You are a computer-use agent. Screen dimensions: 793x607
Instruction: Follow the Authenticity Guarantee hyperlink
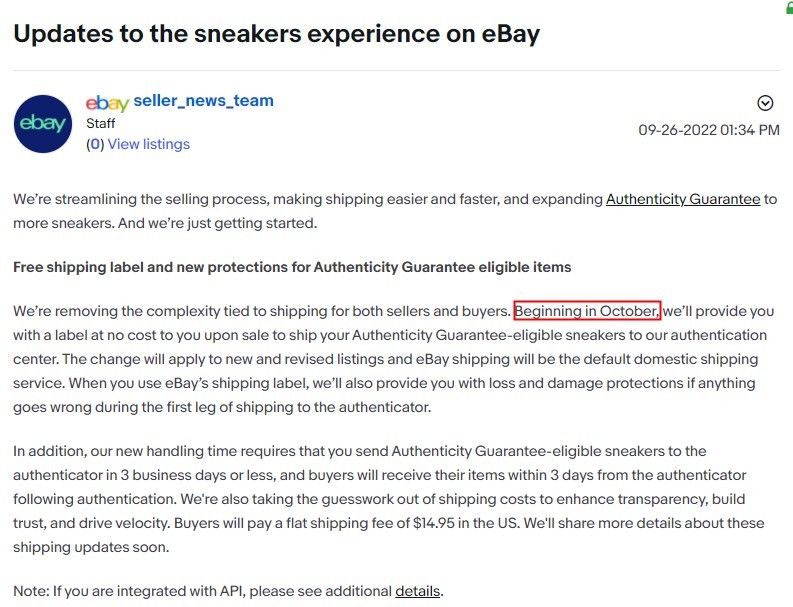pyautogui.click(x=683, y=199)
